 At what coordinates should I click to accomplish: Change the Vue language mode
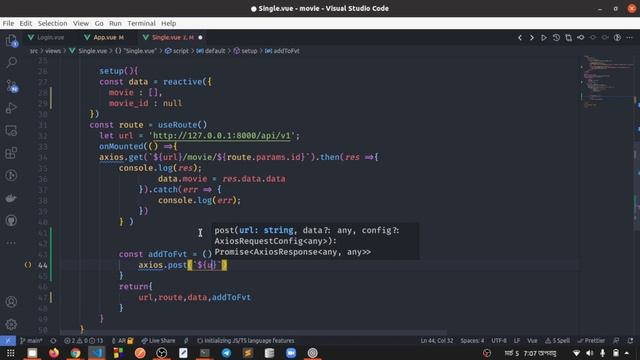point(532,340)
